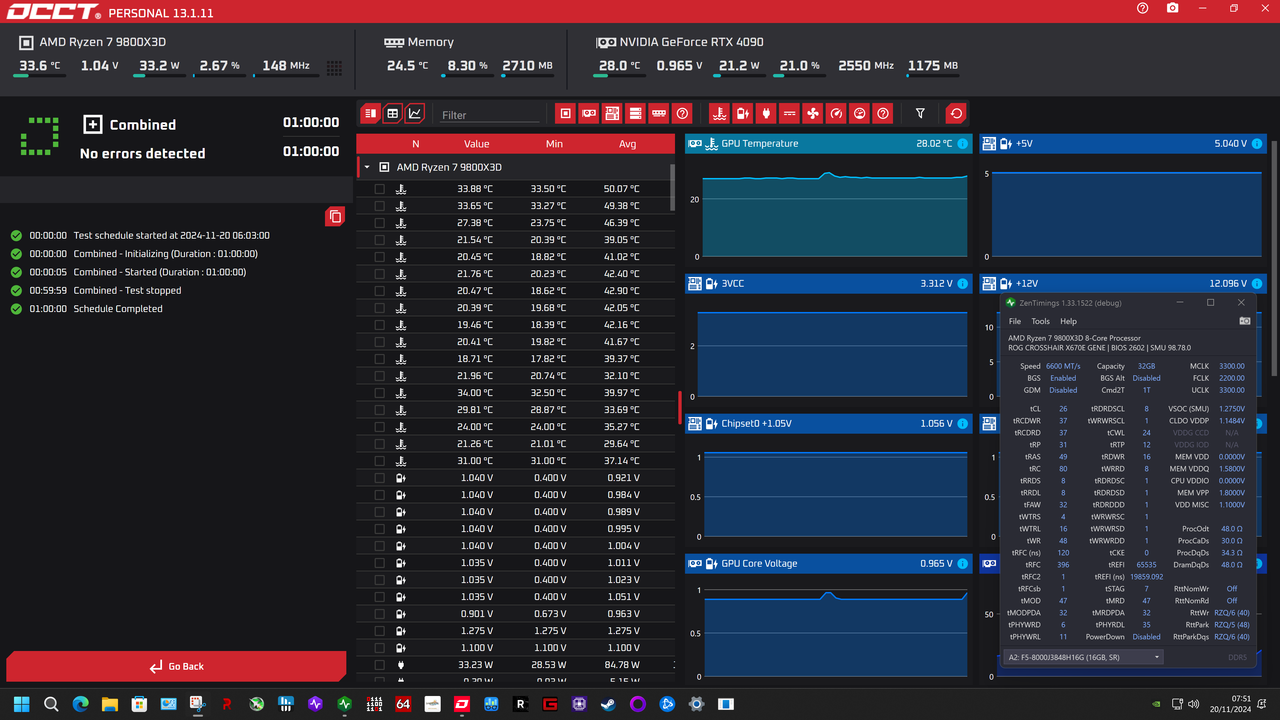1280x720 pixels.
Task: Filter sensors by memory module icon
Action: pos(658,114)
